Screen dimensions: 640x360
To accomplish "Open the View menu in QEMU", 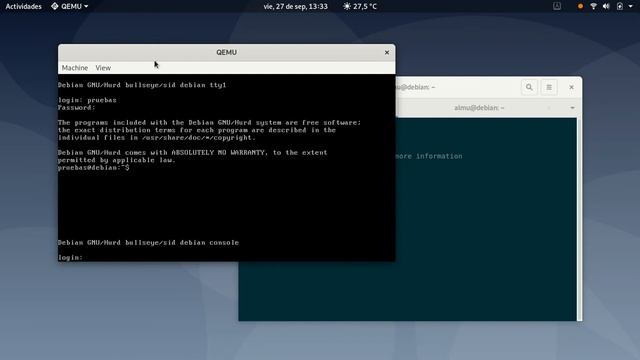I will point(103,68).
